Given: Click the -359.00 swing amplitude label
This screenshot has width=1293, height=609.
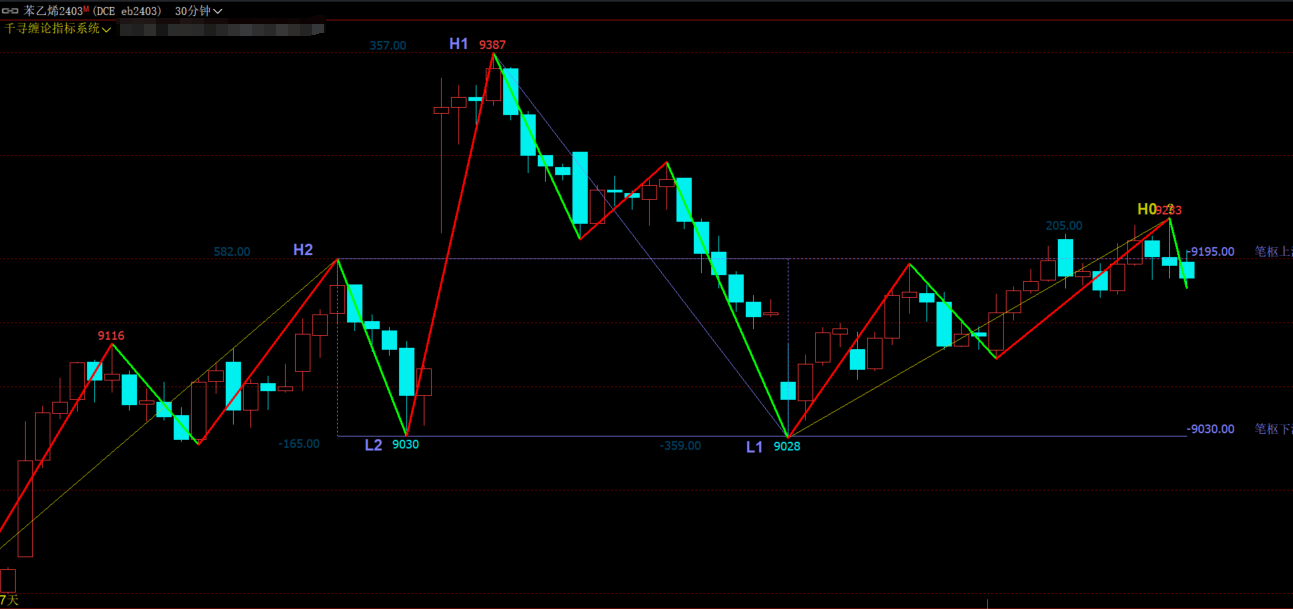Looking at the screenshot, I should (681, 446).
